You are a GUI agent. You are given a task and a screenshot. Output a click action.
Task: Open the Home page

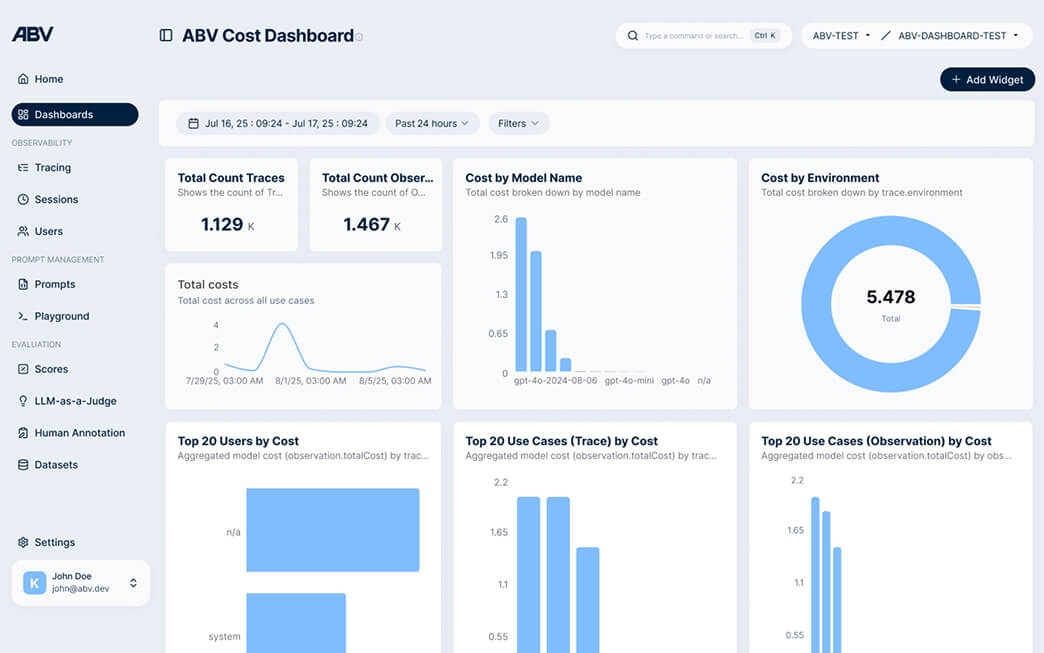75,79
